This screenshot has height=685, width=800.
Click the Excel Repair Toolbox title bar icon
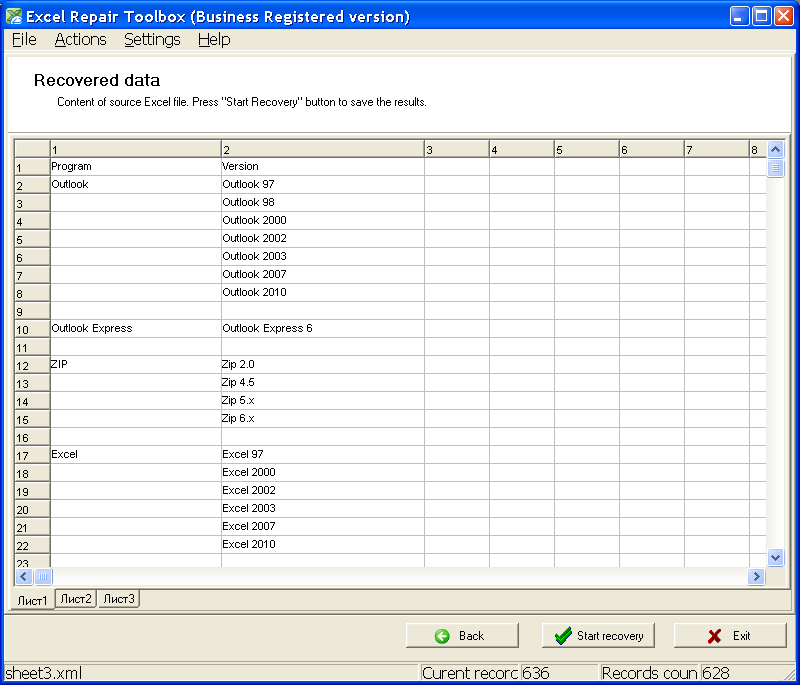coord(14,16)
